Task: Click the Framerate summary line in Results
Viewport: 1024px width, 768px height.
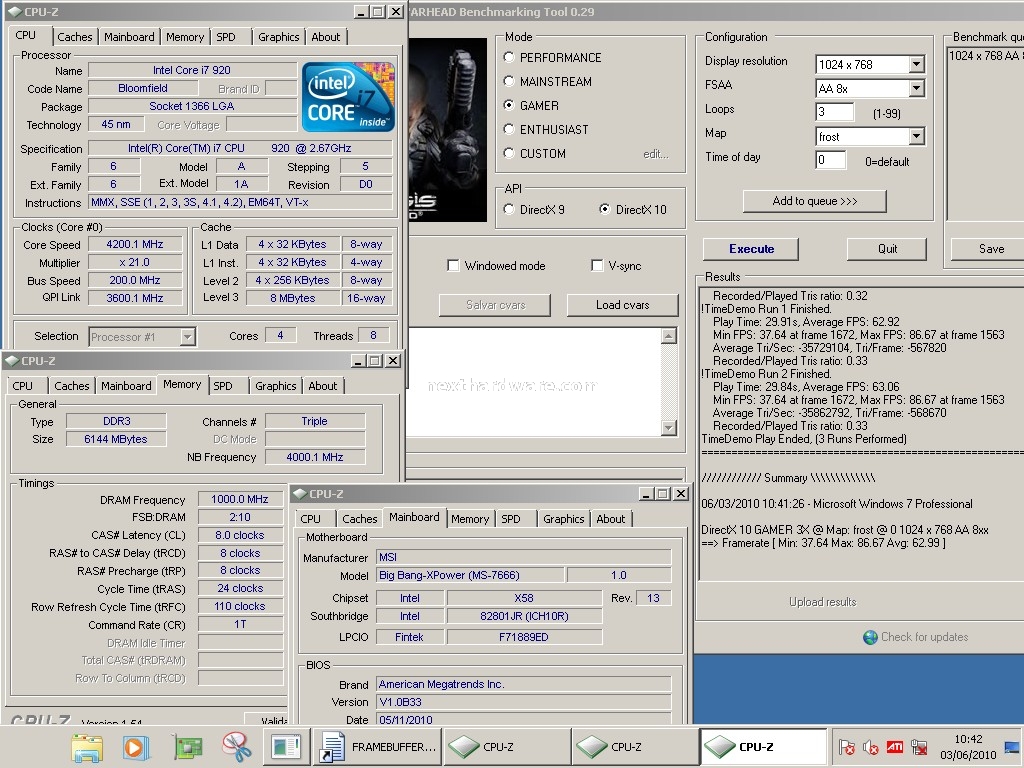Action: [824, 543]
